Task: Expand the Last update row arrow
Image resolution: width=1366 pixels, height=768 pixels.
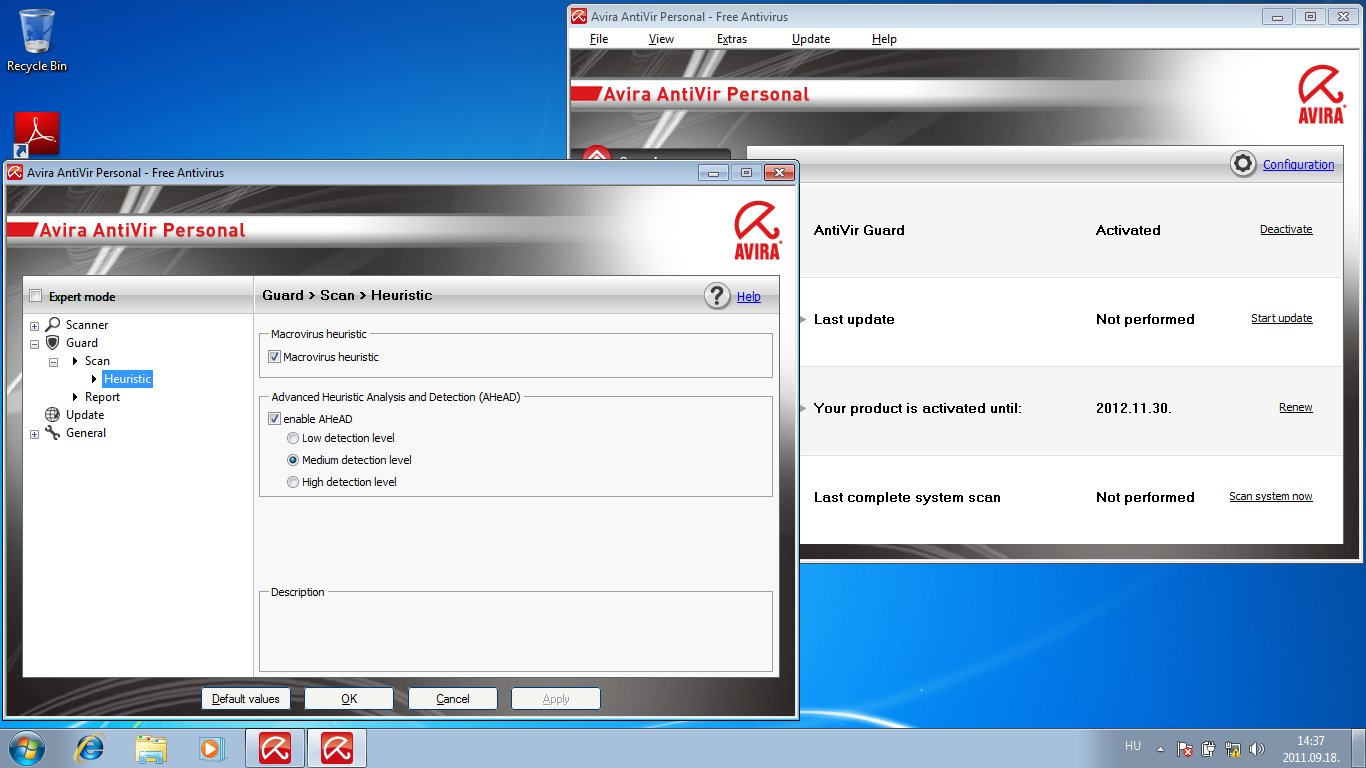Action: pos(802,319)
